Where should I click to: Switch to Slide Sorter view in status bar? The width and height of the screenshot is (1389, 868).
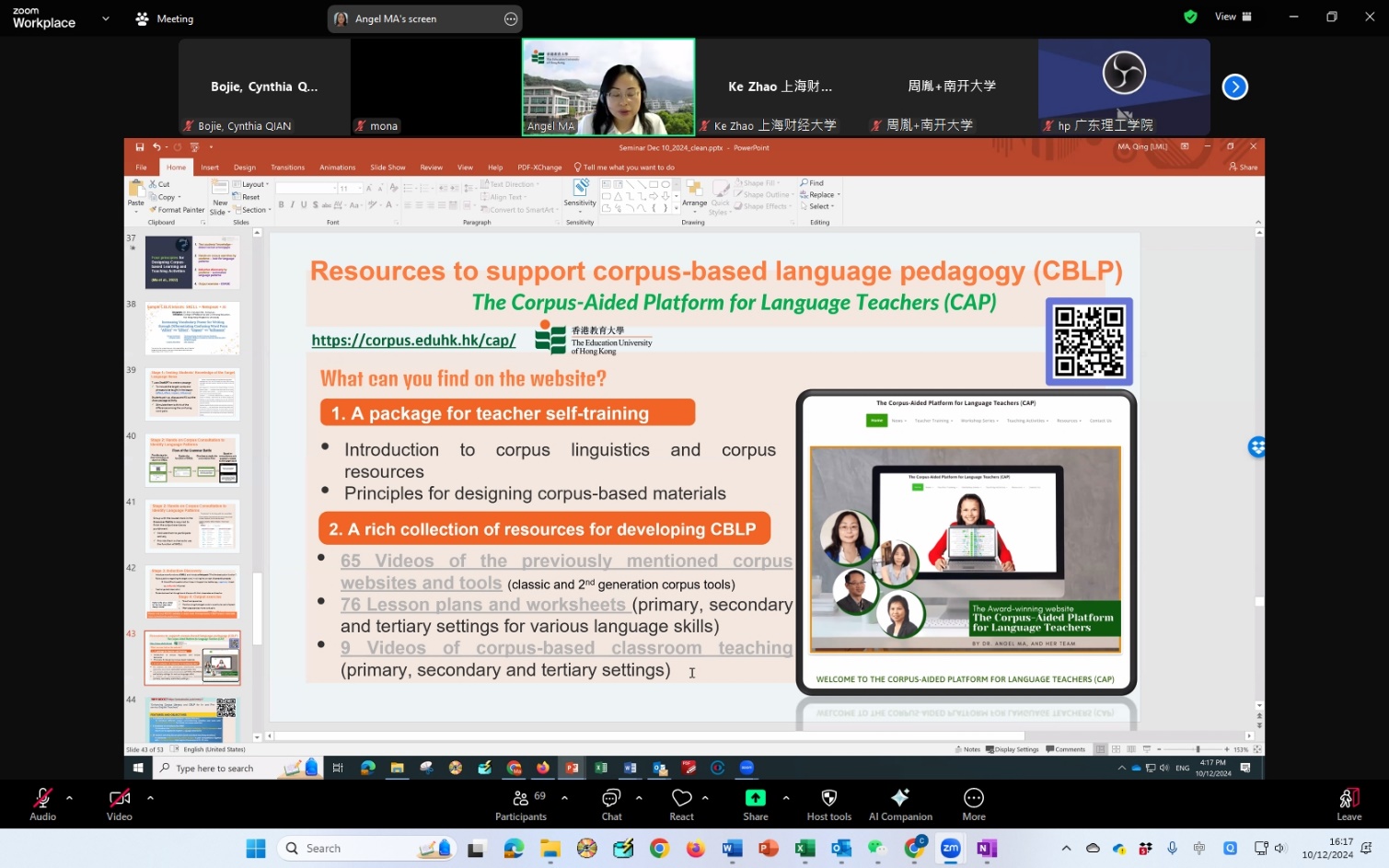pos(1116,749)
